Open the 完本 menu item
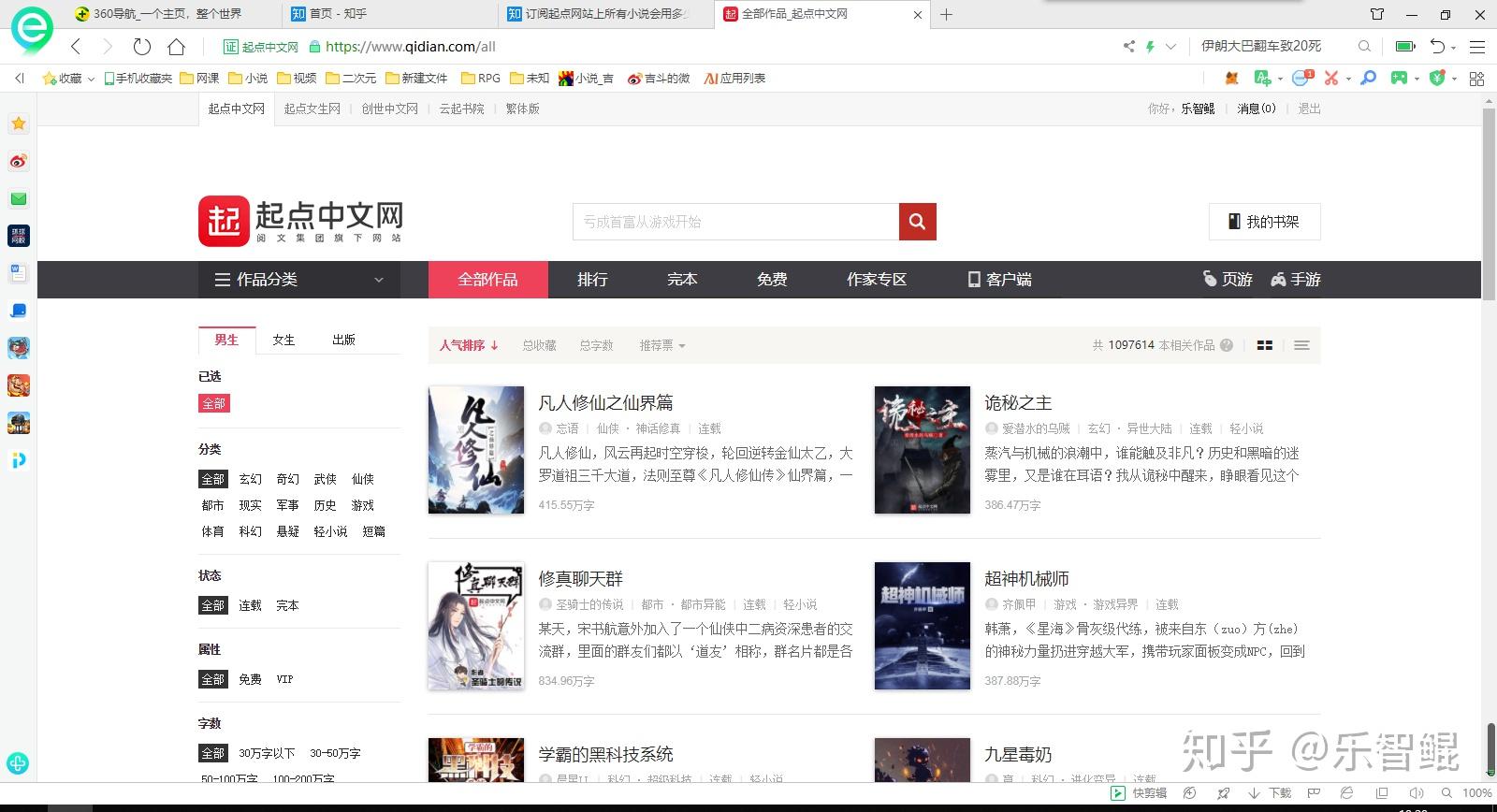Viewport: 1497px width, 812px height. click(x=682, y=279)
